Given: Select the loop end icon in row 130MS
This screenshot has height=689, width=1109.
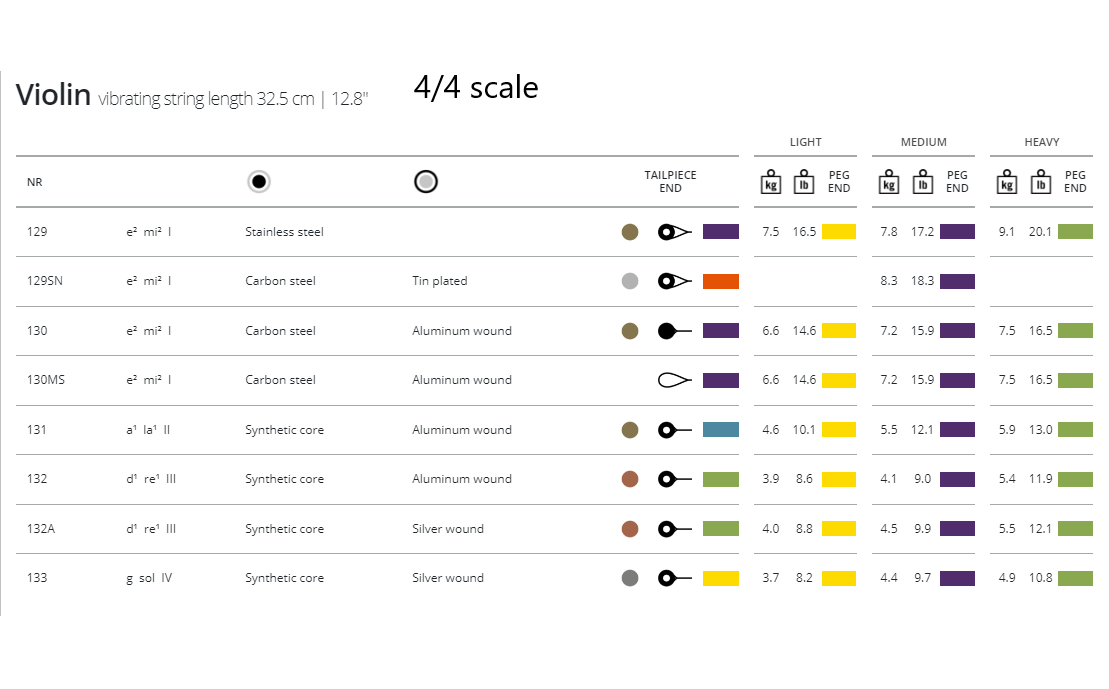Looking at the screenshot, I should click(674, 380).
